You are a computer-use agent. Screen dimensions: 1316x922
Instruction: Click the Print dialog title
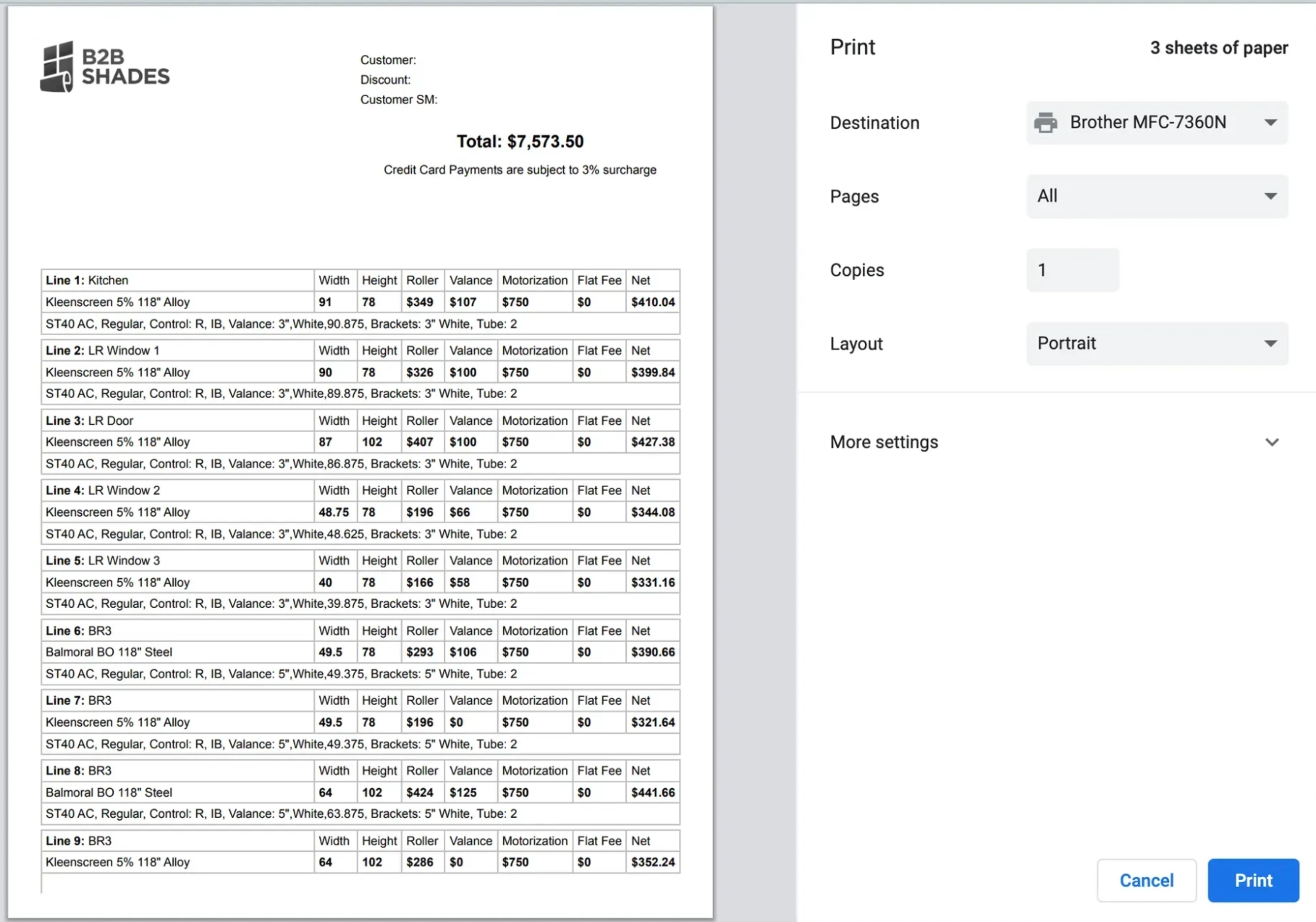click(852, 47)
